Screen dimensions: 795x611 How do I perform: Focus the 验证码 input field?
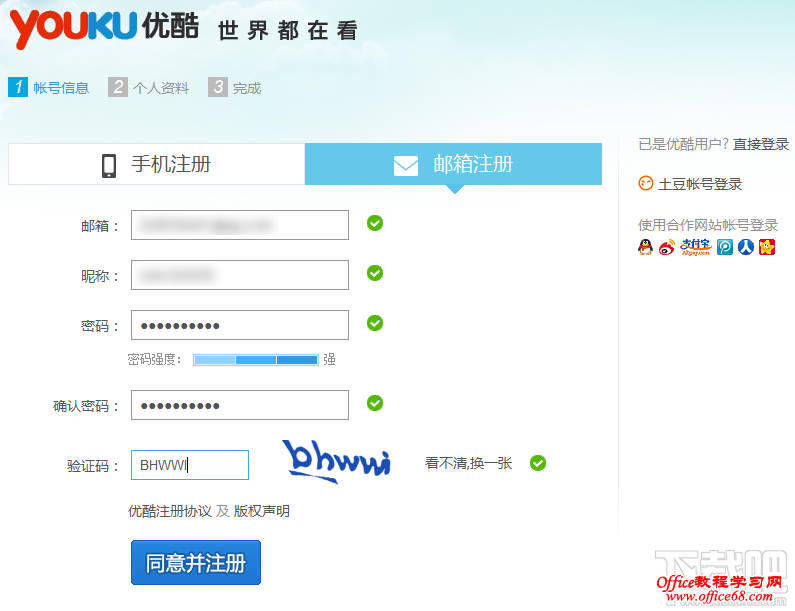190,464
